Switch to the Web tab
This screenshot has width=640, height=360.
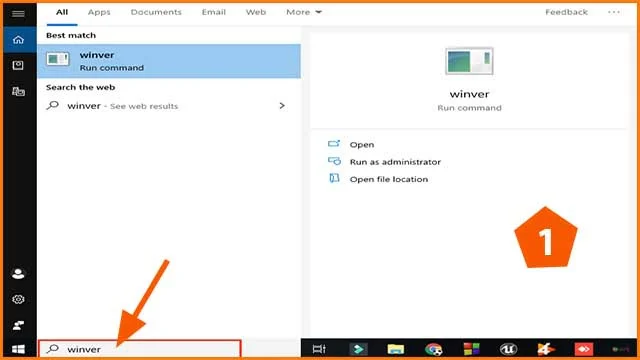point(256,12)
